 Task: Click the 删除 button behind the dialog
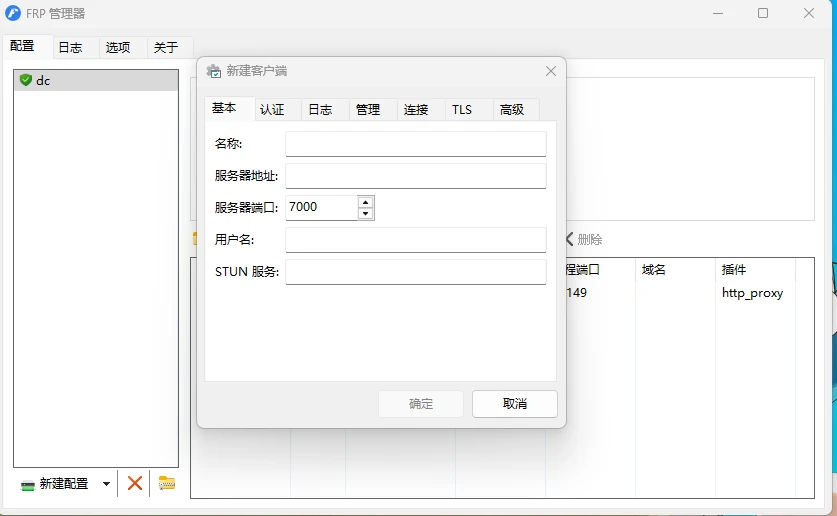[x=584, y=240]
